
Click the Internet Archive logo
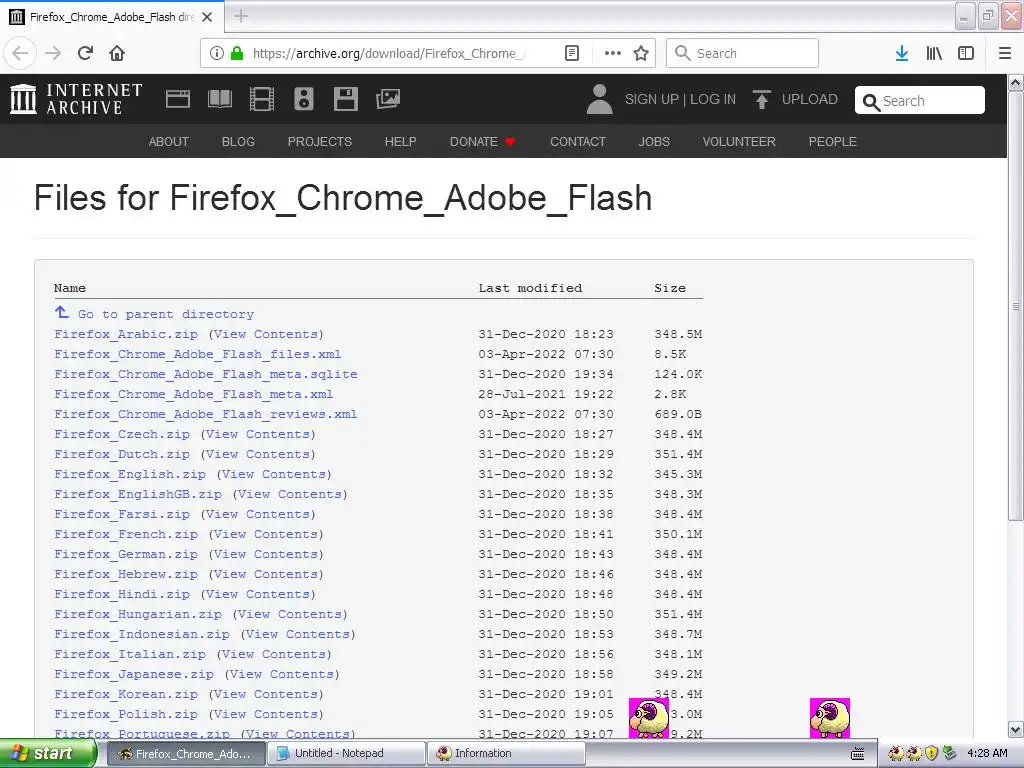click(x=76, y=99)
